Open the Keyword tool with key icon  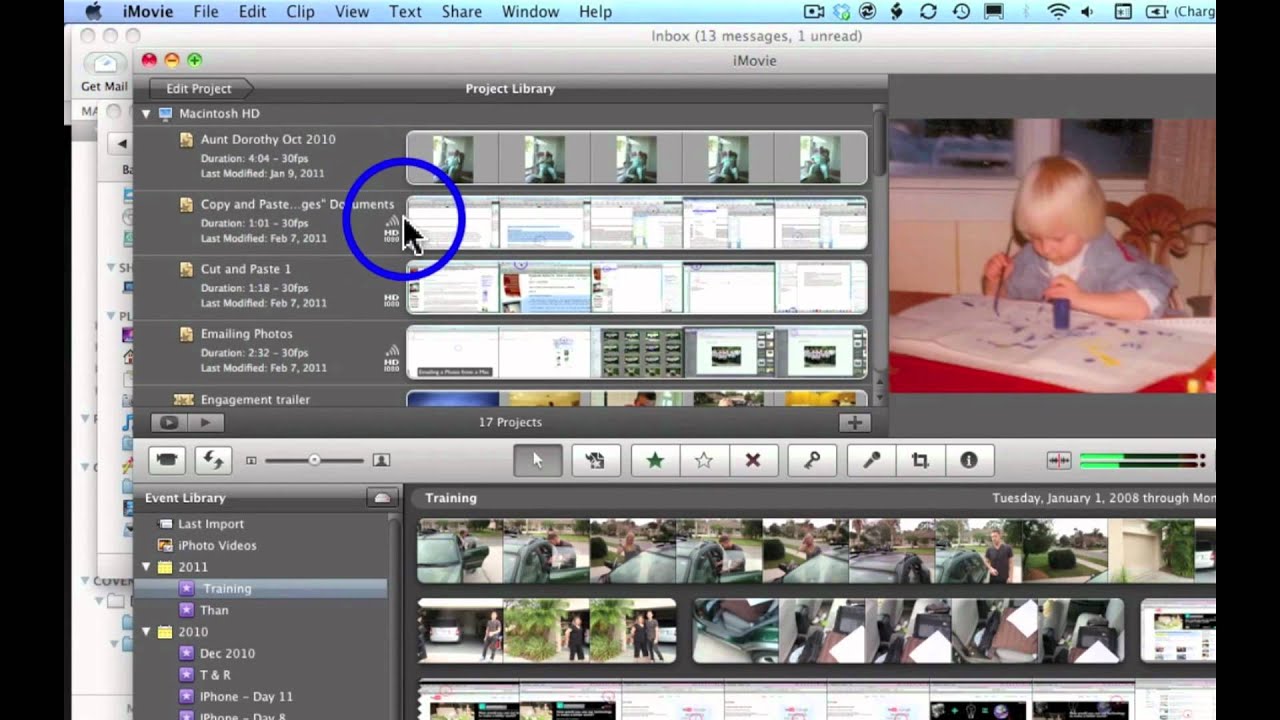pyautogui.click(x=812, y=460)
